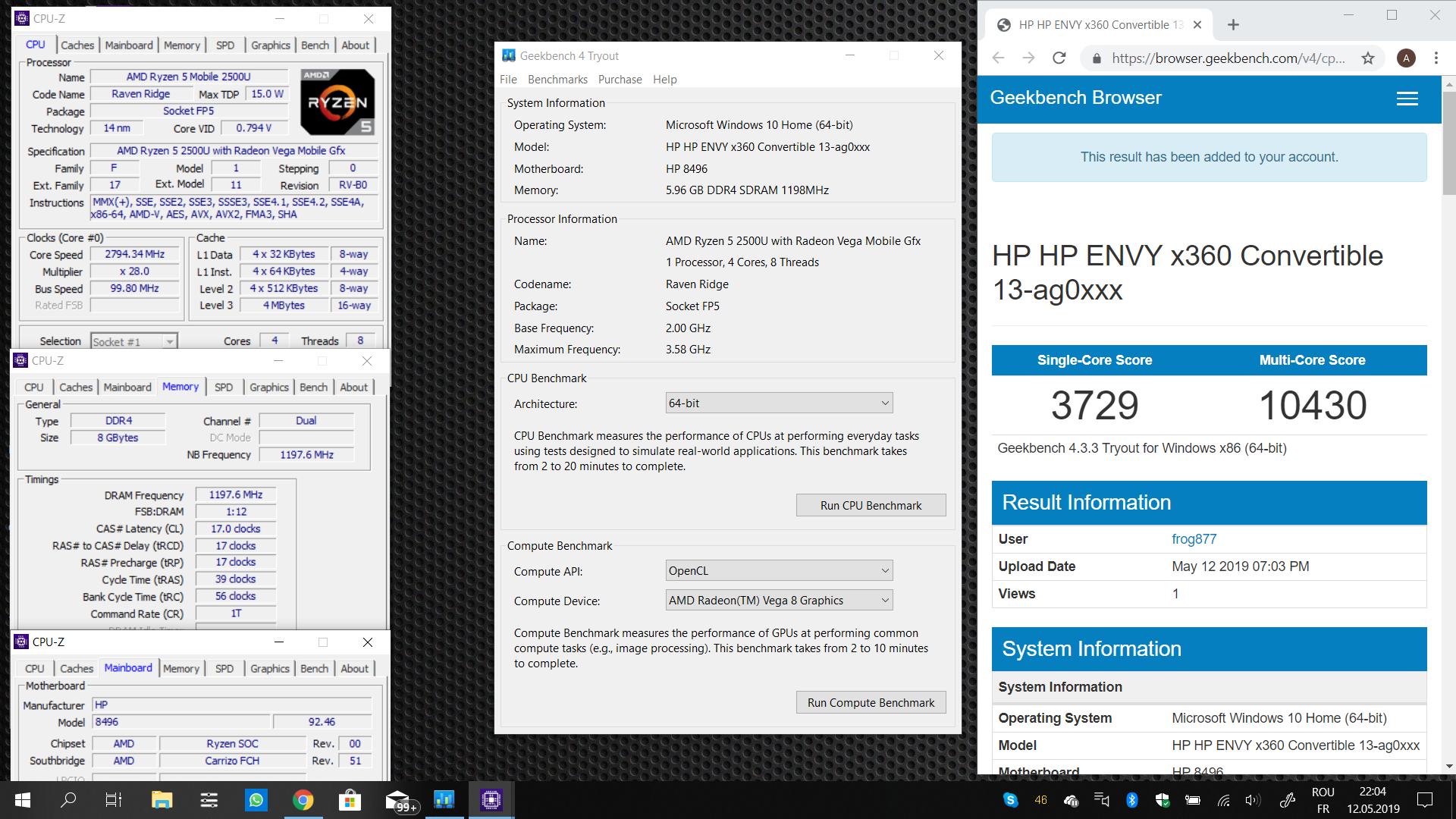Open taskbar search magnifier

pos(68,800)
